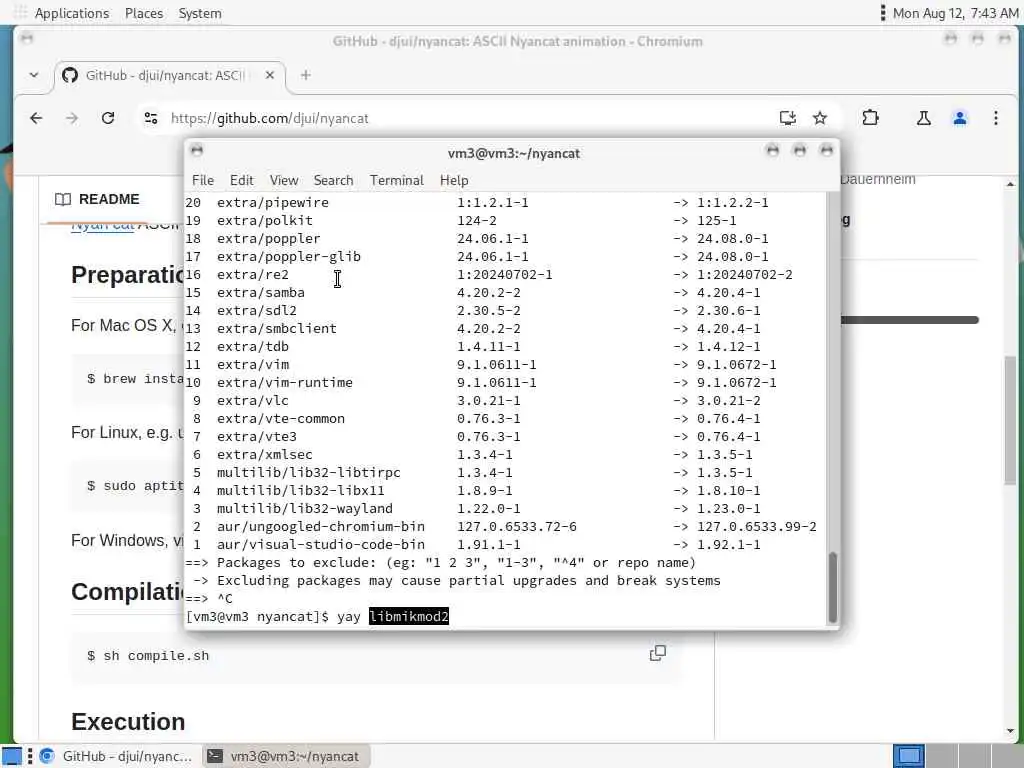Viewport: 1024px width, 768px height.
Task: Open the terminal Search menu
Action: [333, 180]
